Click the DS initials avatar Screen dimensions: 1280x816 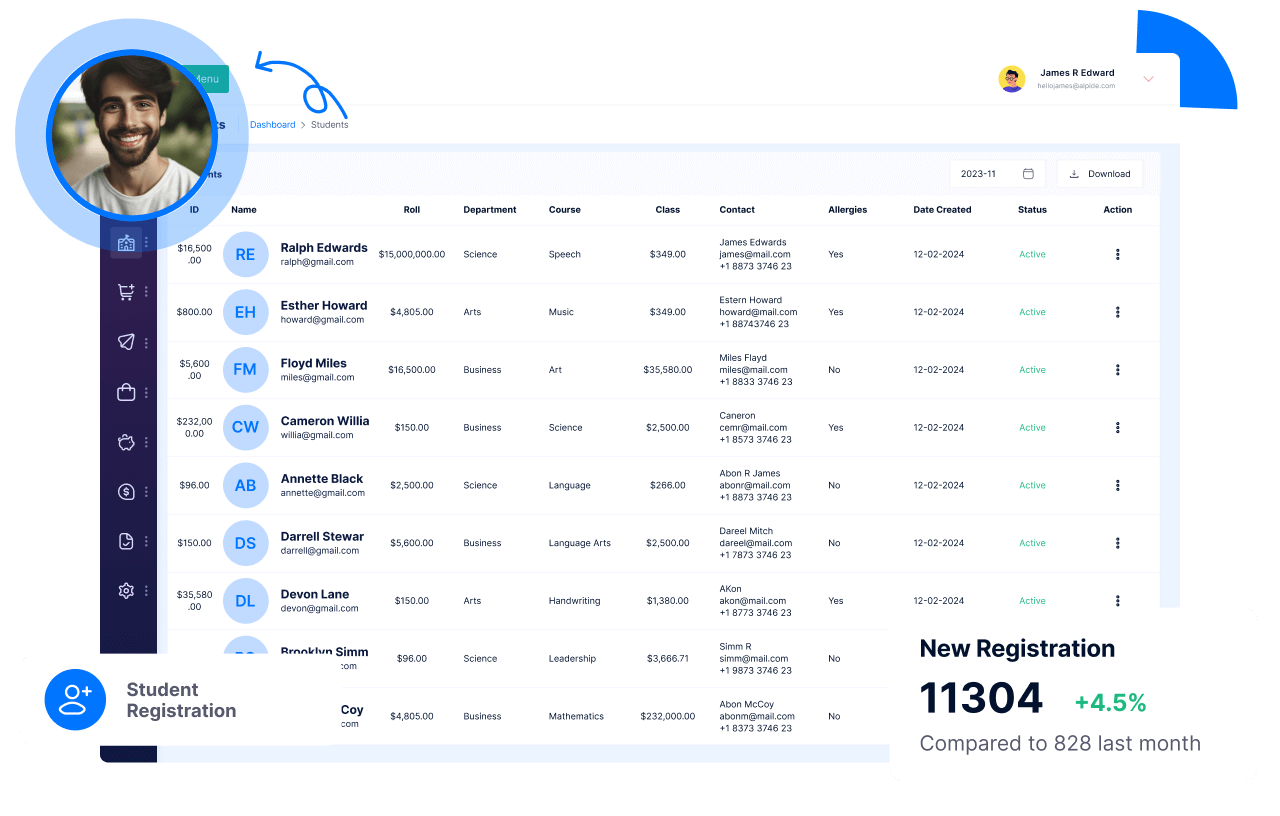tap(245, 543)
